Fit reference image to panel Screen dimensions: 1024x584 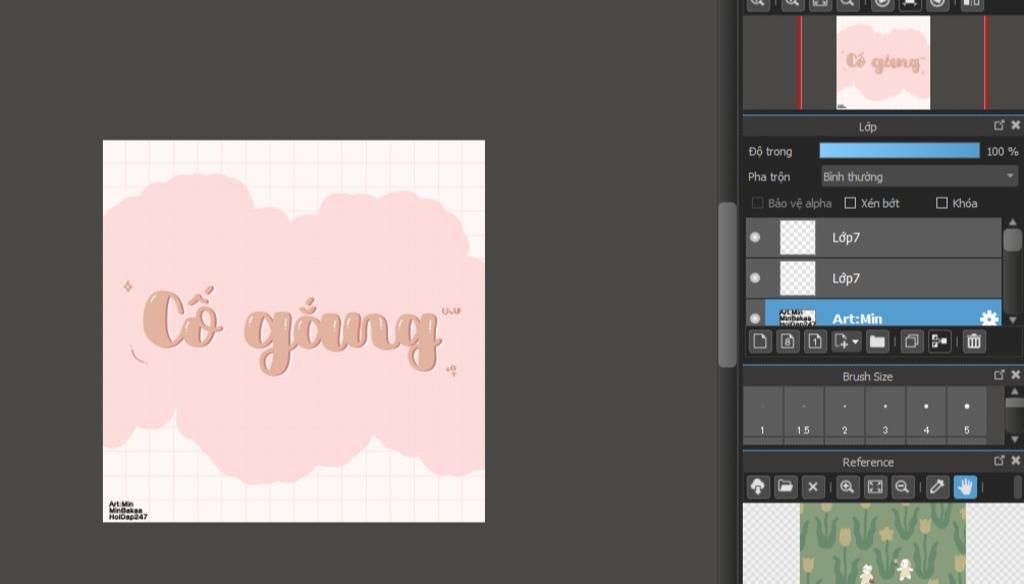pyautogui.click(x=874, y=487)
